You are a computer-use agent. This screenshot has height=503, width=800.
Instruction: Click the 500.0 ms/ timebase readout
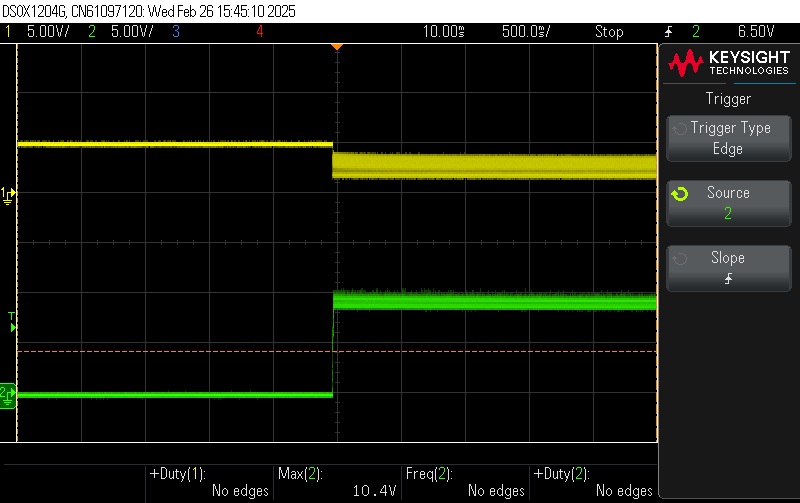coord(526,32)
